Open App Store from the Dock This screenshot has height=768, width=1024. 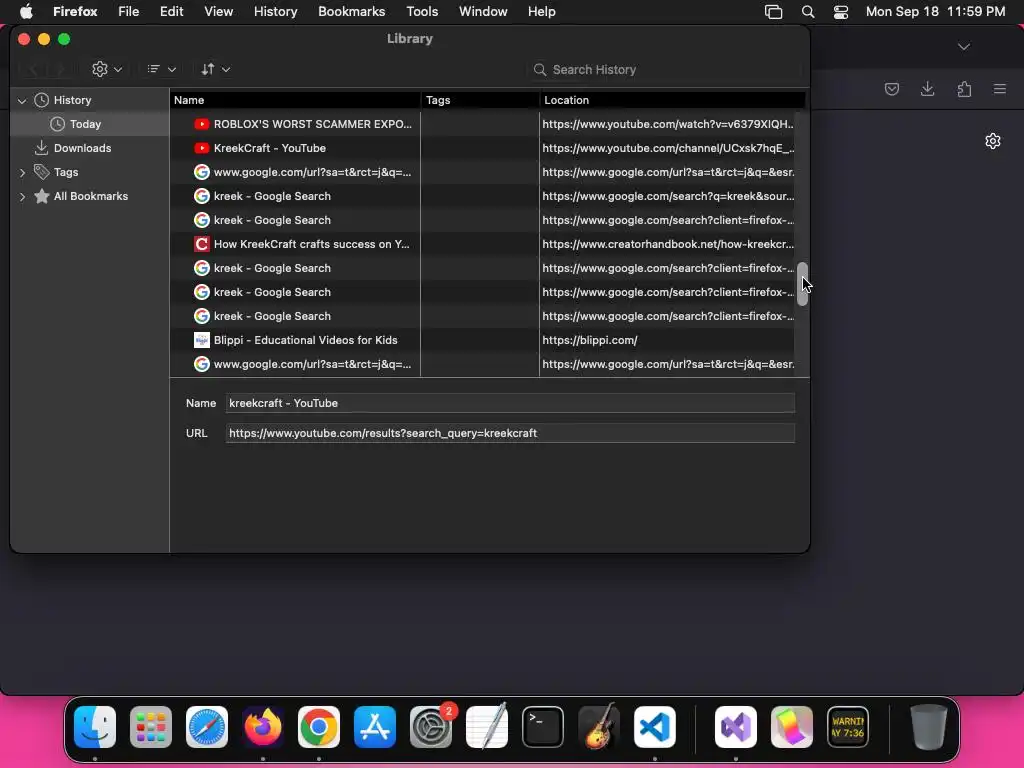[375, 727]
